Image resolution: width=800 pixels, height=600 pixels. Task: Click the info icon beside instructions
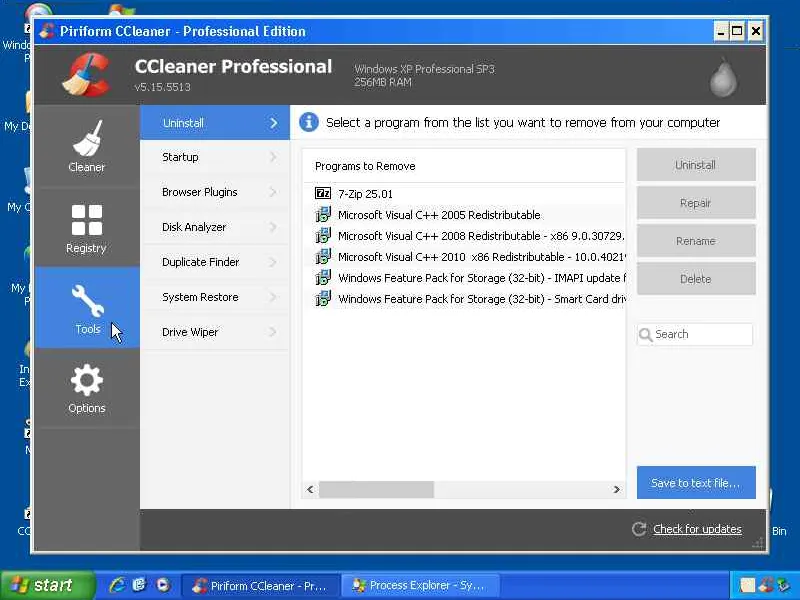pos(309,122)
